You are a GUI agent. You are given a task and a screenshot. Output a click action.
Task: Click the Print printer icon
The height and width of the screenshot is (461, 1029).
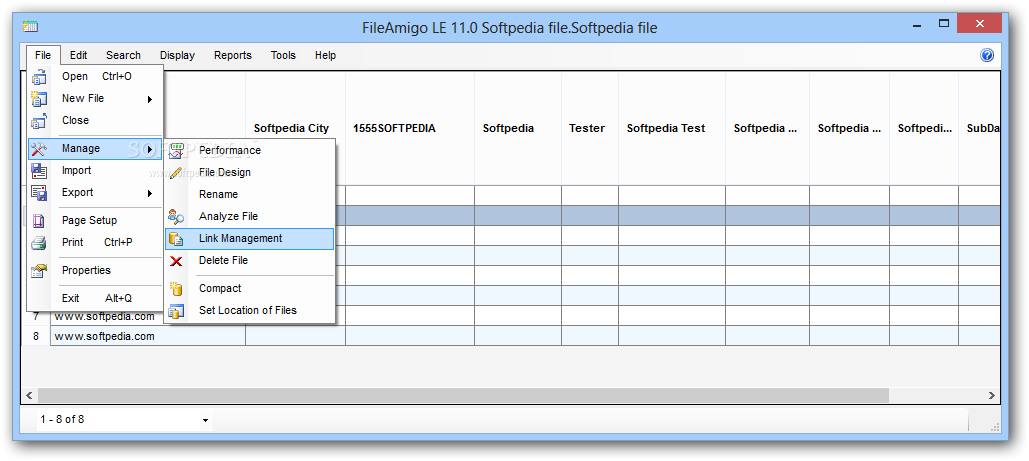[39, 243]
